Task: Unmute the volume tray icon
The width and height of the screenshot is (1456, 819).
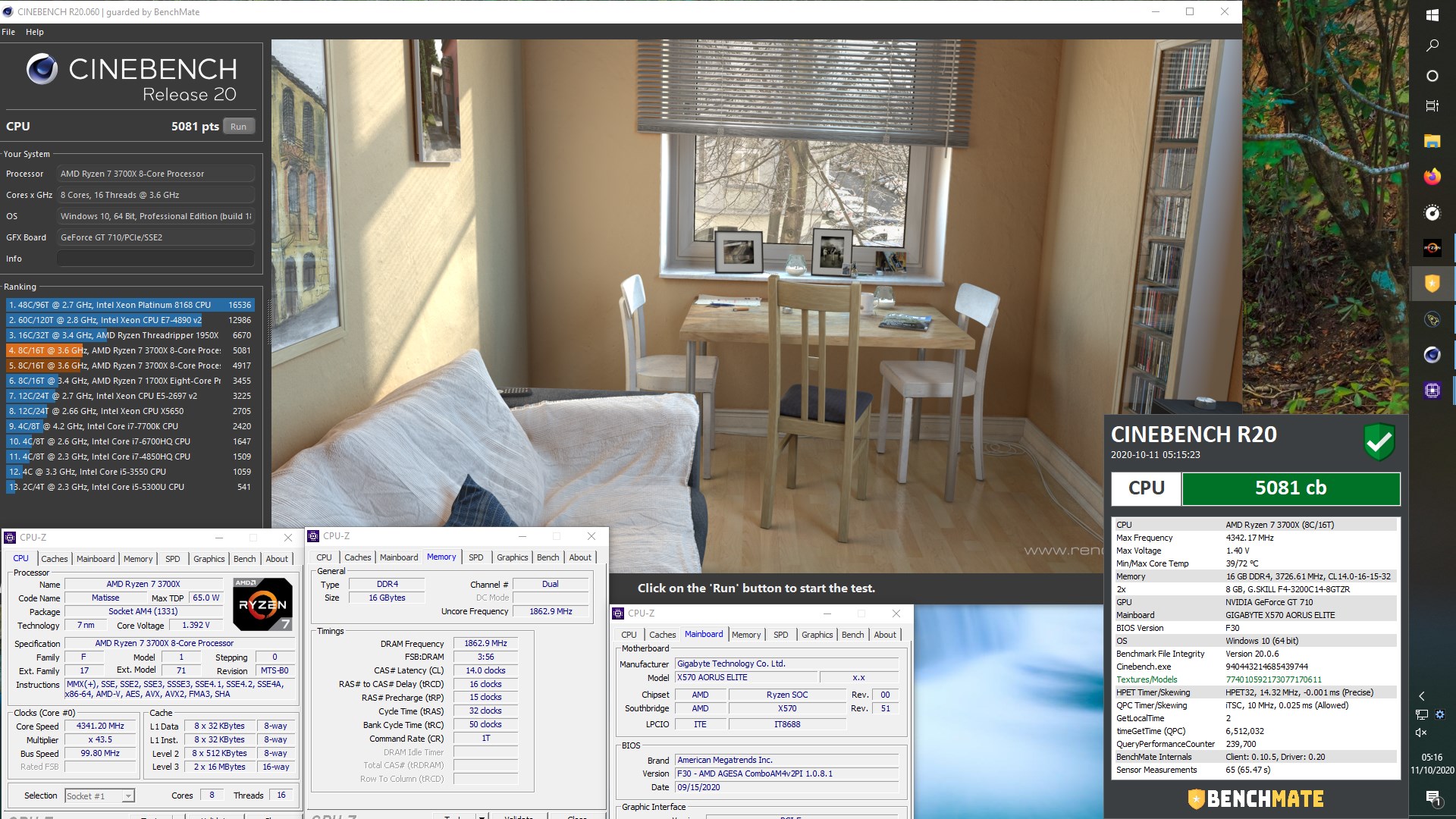Action: tap(1422, 733)
